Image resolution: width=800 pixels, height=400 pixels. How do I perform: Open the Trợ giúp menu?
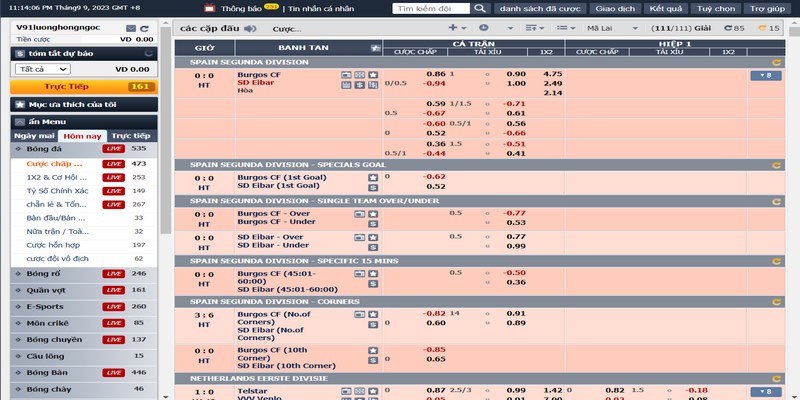767,9
